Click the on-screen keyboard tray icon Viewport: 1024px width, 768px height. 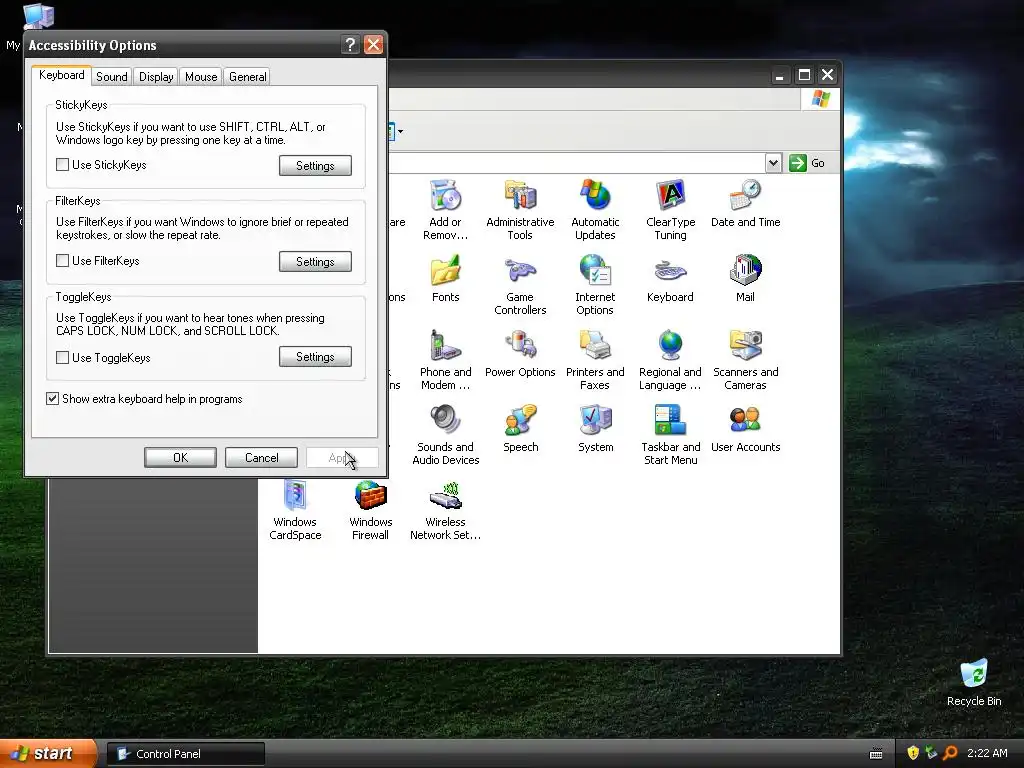tap(876, 754)
